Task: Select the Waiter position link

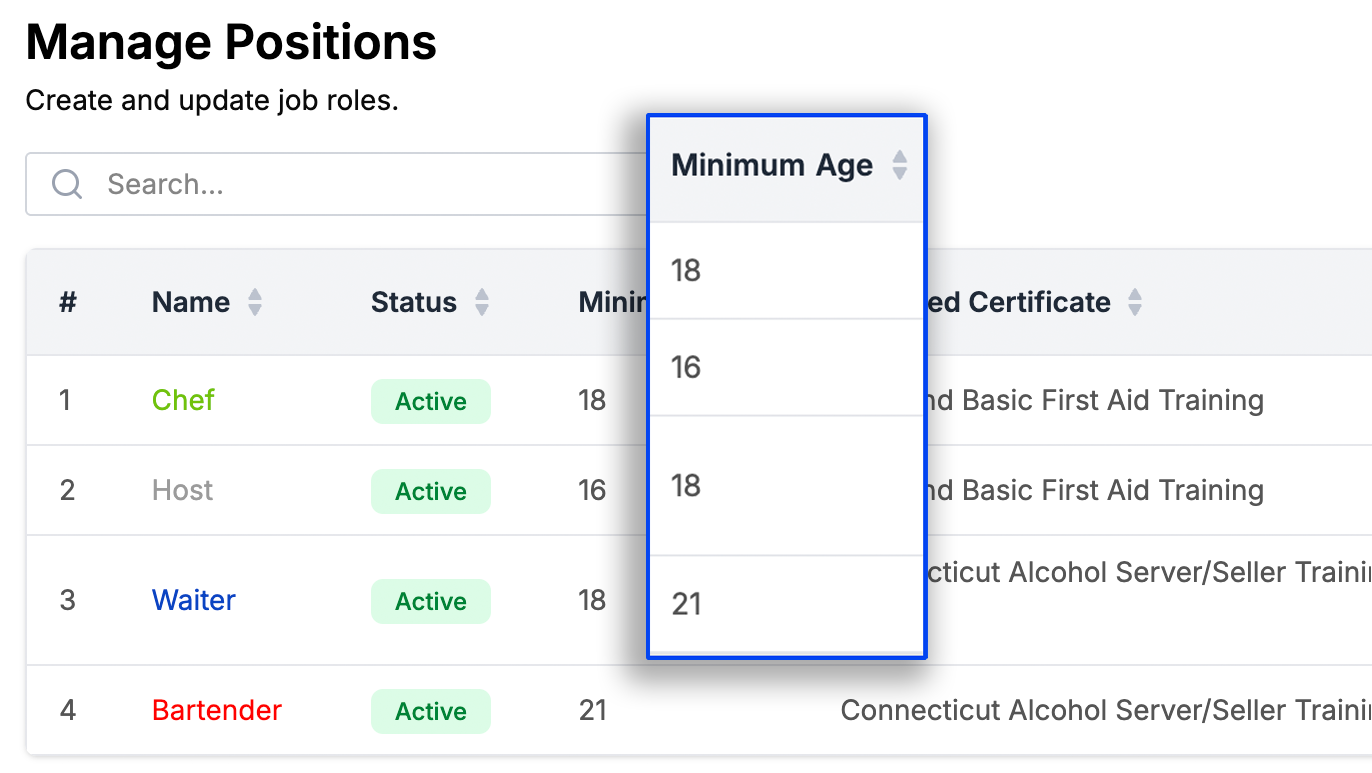Action: (193, 600)
